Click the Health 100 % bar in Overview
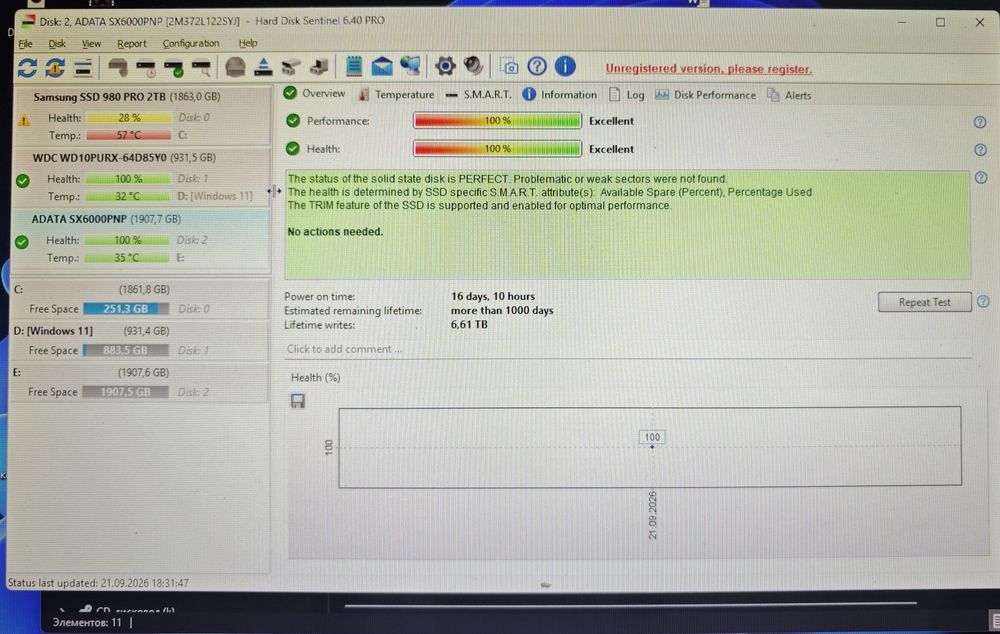1000x634 pixels. click(497, 149)
